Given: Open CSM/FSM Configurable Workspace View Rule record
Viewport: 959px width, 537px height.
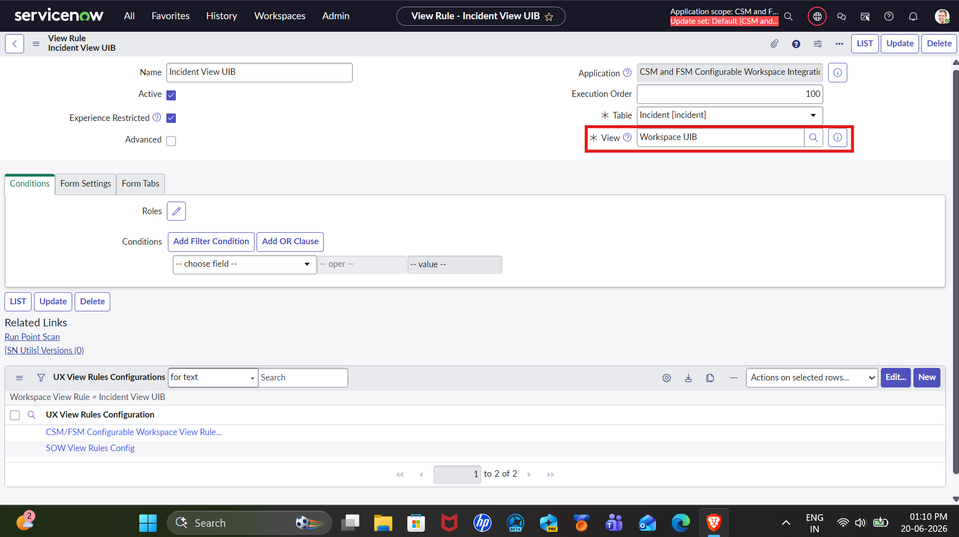Looking at the screenshot, I should [133, 432].
